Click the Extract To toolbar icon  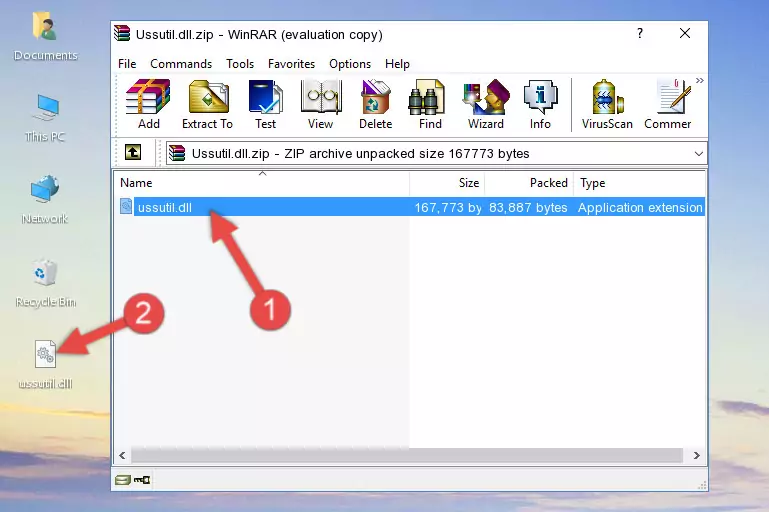point(207,104)
